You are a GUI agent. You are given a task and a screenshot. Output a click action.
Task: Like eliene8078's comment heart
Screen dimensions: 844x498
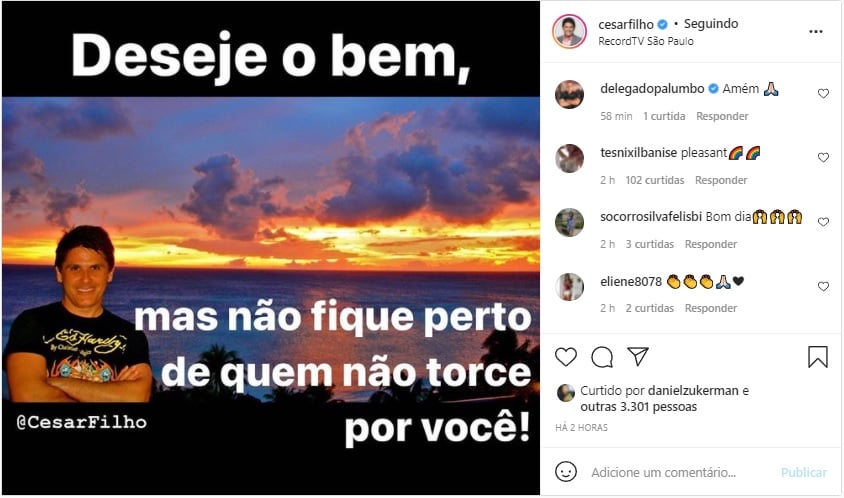click(x=823, y=286)
